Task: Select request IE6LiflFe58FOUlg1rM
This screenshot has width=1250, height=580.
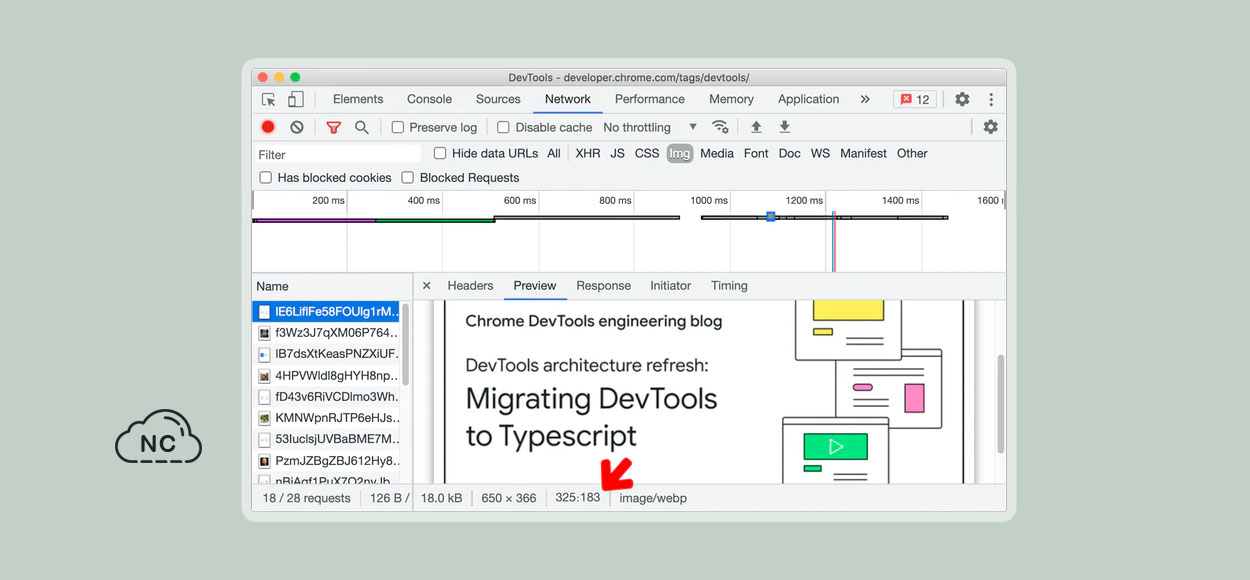Action: 326,311
